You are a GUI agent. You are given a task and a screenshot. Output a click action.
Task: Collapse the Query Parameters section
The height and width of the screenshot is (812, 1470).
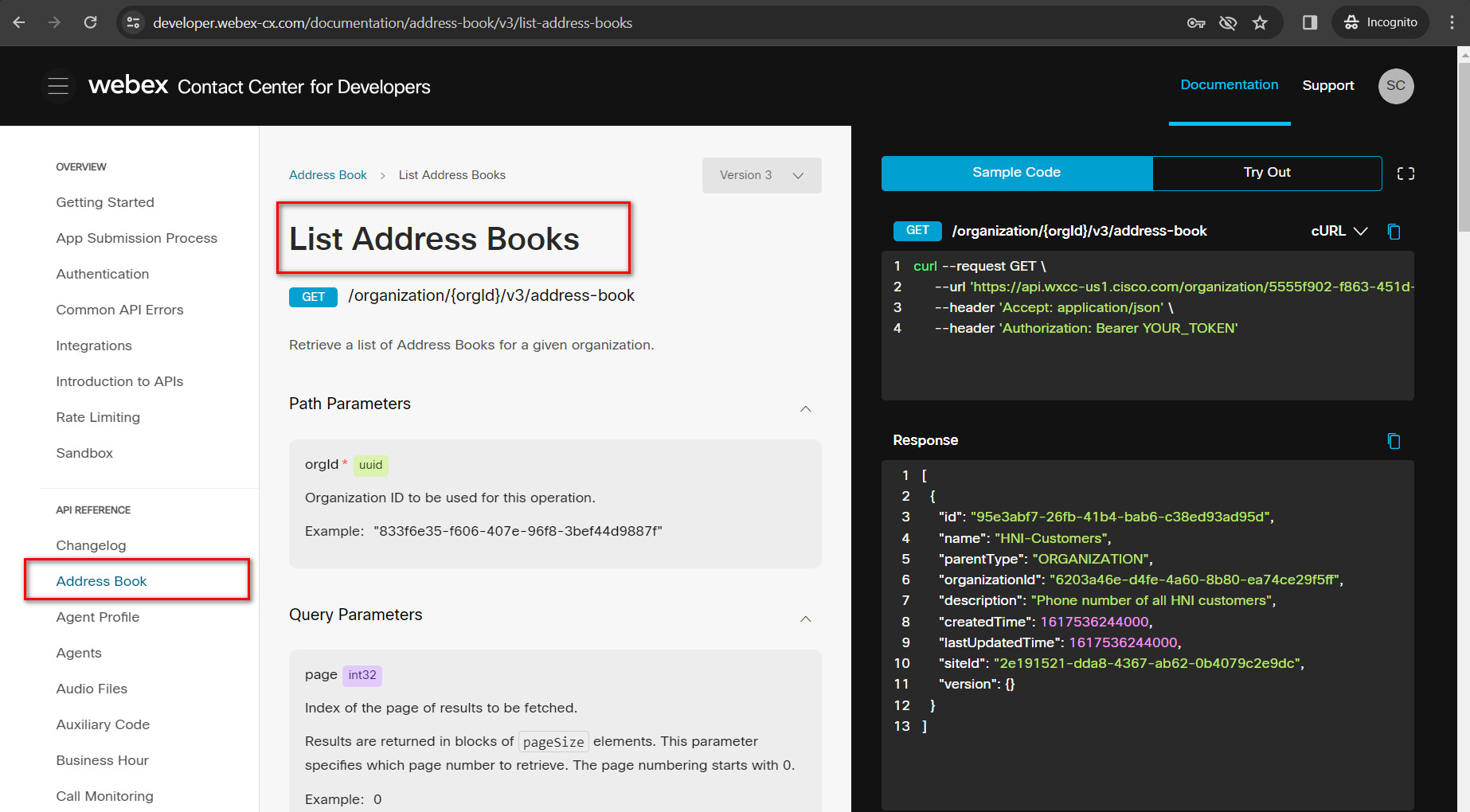coord(806,619)
